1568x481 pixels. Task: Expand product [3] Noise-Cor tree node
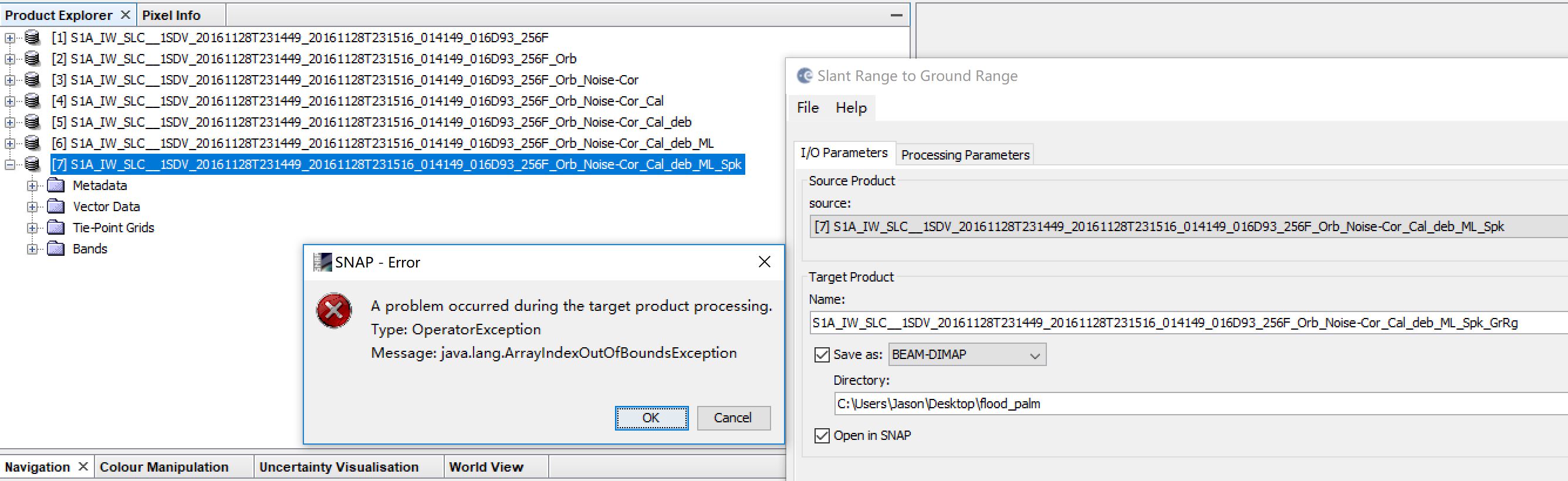point(10,80)
